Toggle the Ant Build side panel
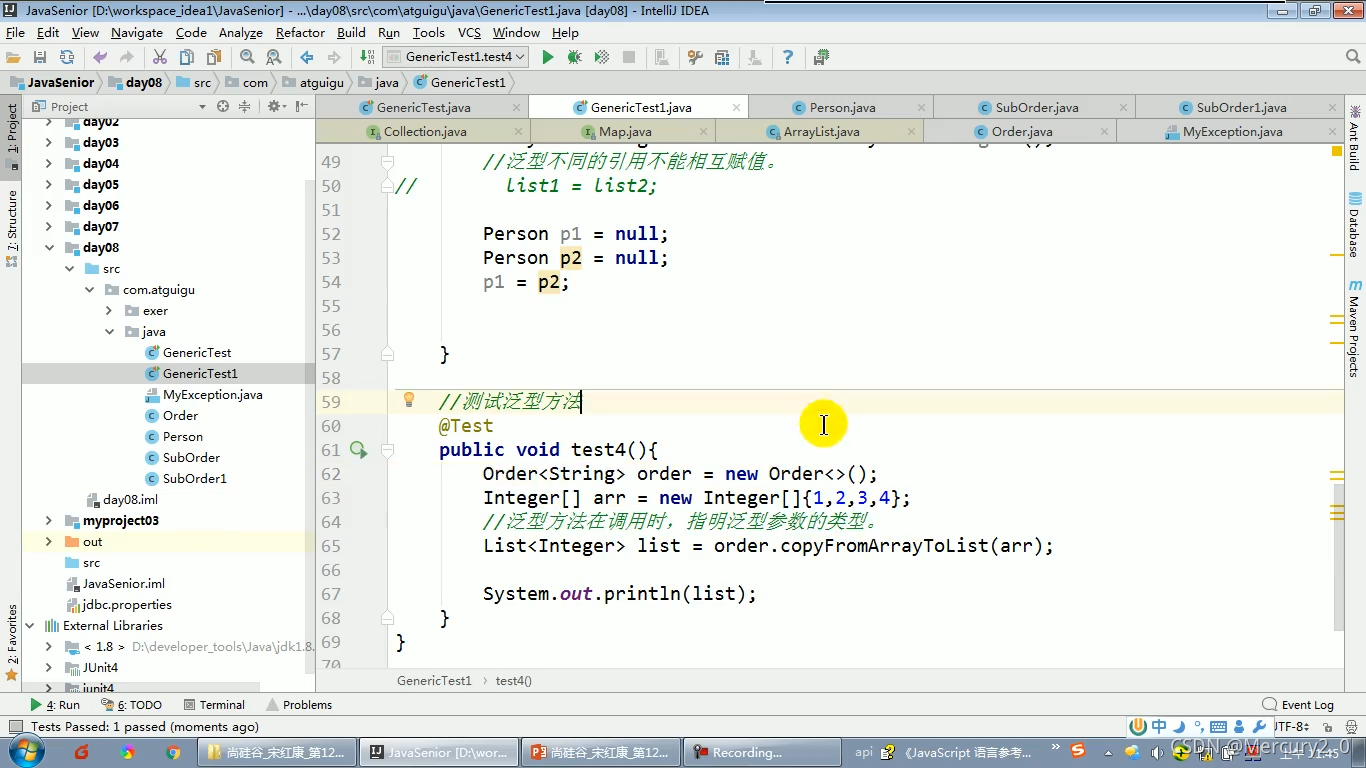 pyautogui.click(x=1354, y=138)
